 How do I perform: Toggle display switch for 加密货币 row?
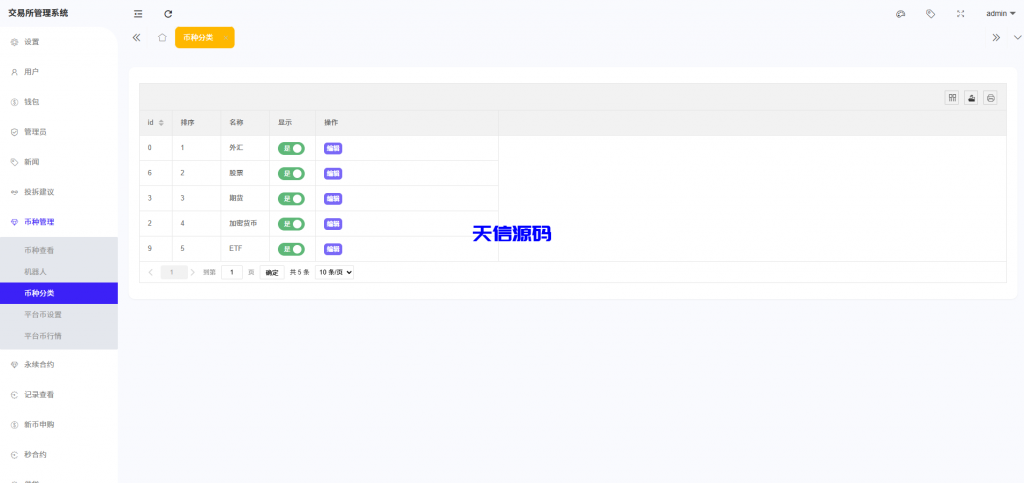[291, 224]
